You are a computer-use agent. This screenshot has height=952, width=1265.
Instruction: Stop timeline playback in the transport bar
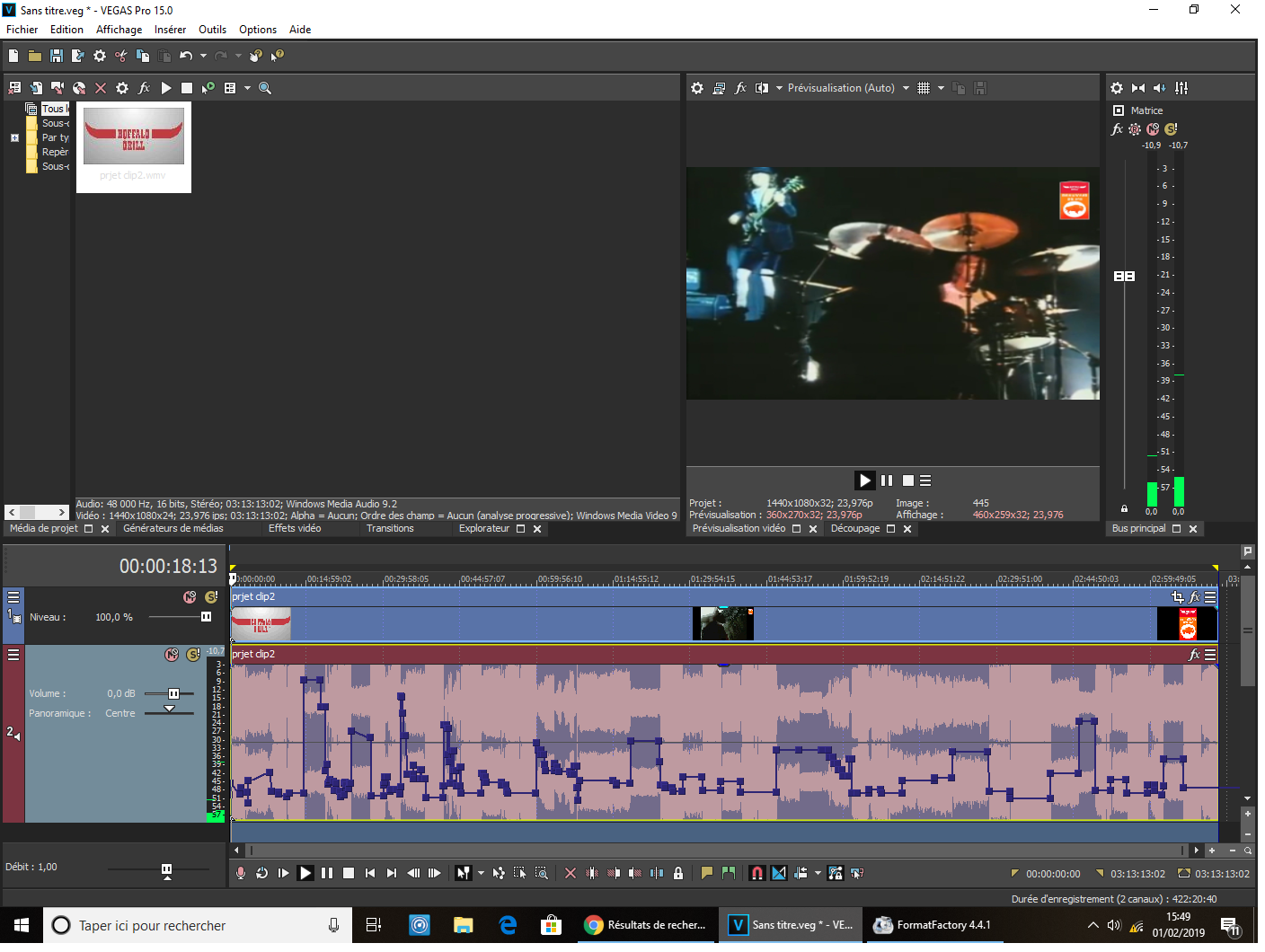[x=349, y=873]
